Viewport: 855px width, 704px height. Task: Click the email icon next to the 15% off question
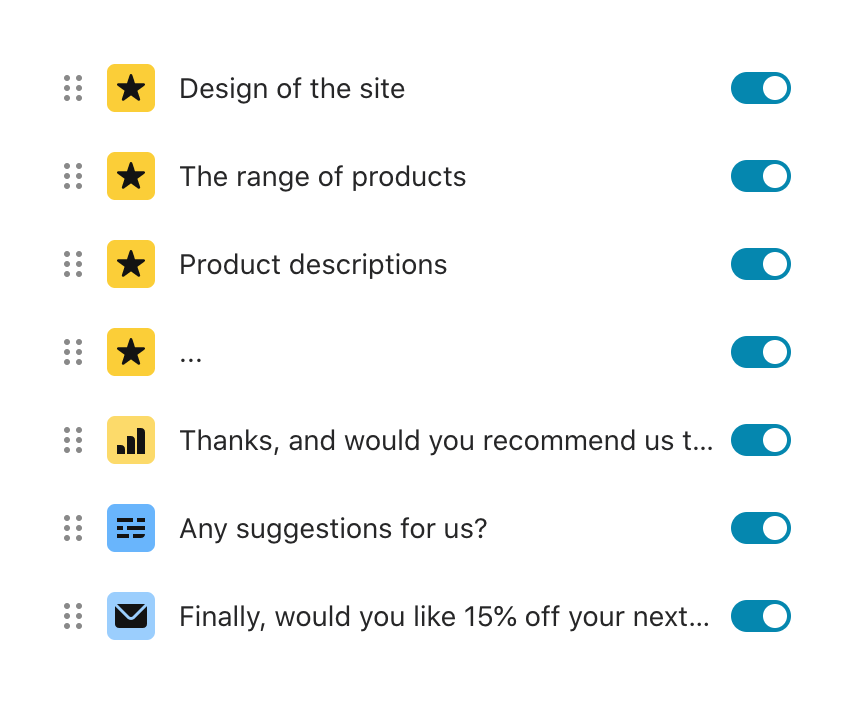click(x=131, y=616)
